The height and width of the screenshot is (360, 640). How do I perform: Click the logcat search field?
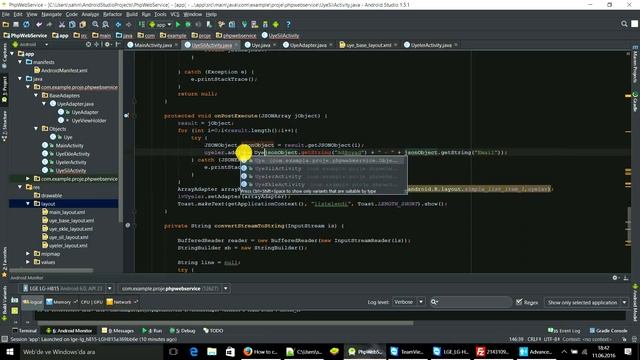point(471,302)
